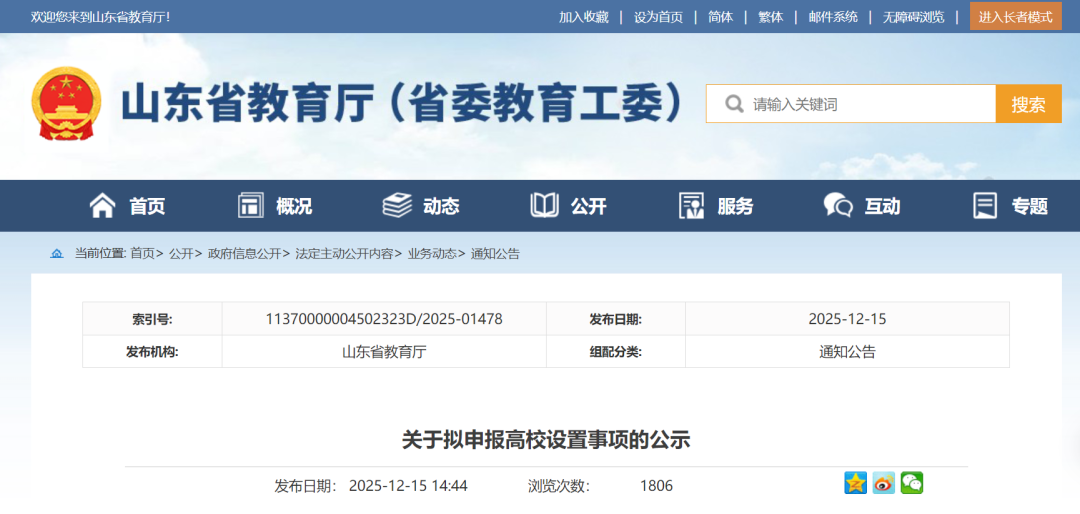Image resolution: width=1080 pixels, height=514 pixels.
Task: Share to Weibo using red icon
Action: (x=883, y=483)
